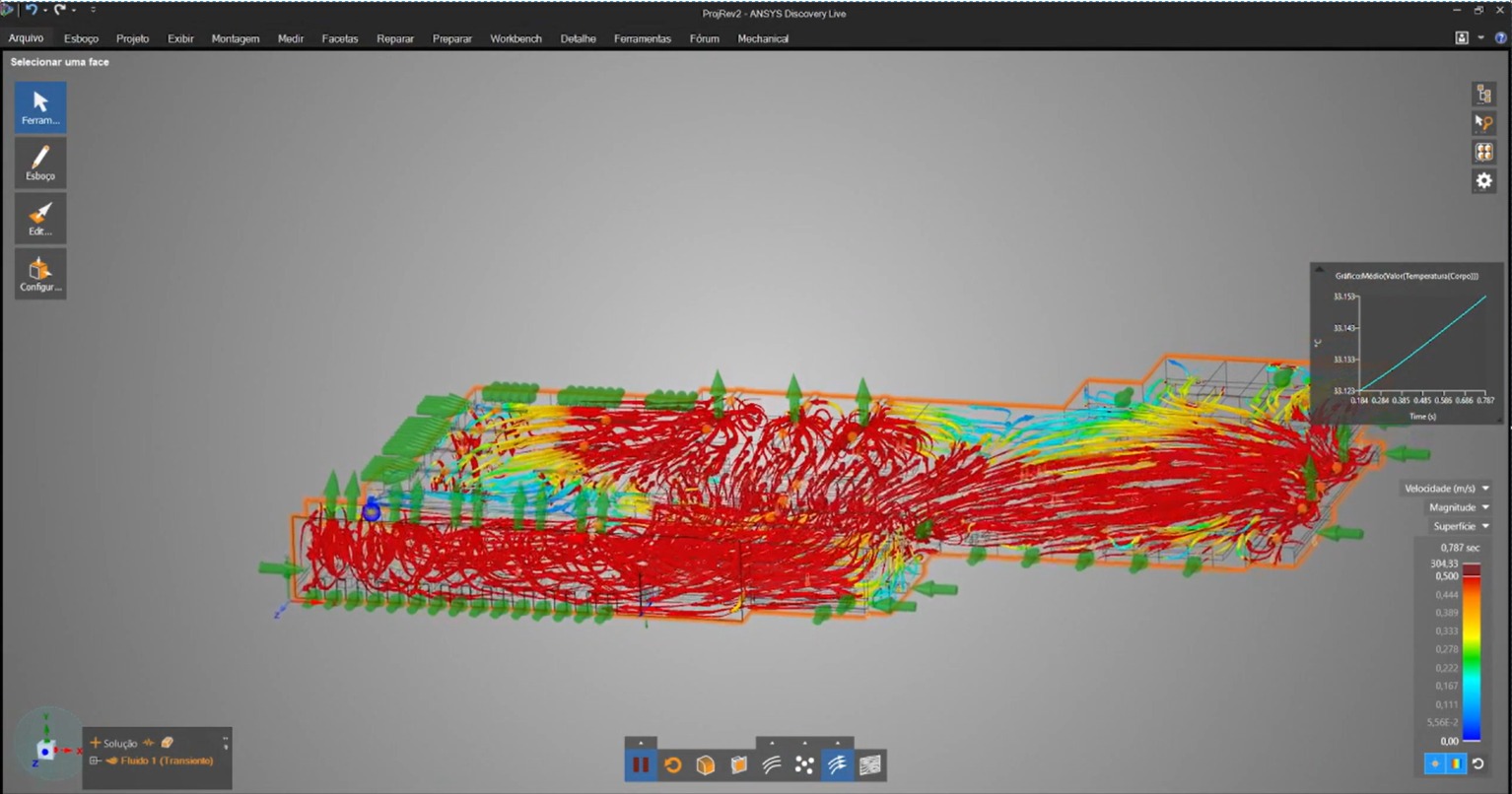Pause the running simulation
The height and width of the screenshot is (794, 1512).
point(641,764)
